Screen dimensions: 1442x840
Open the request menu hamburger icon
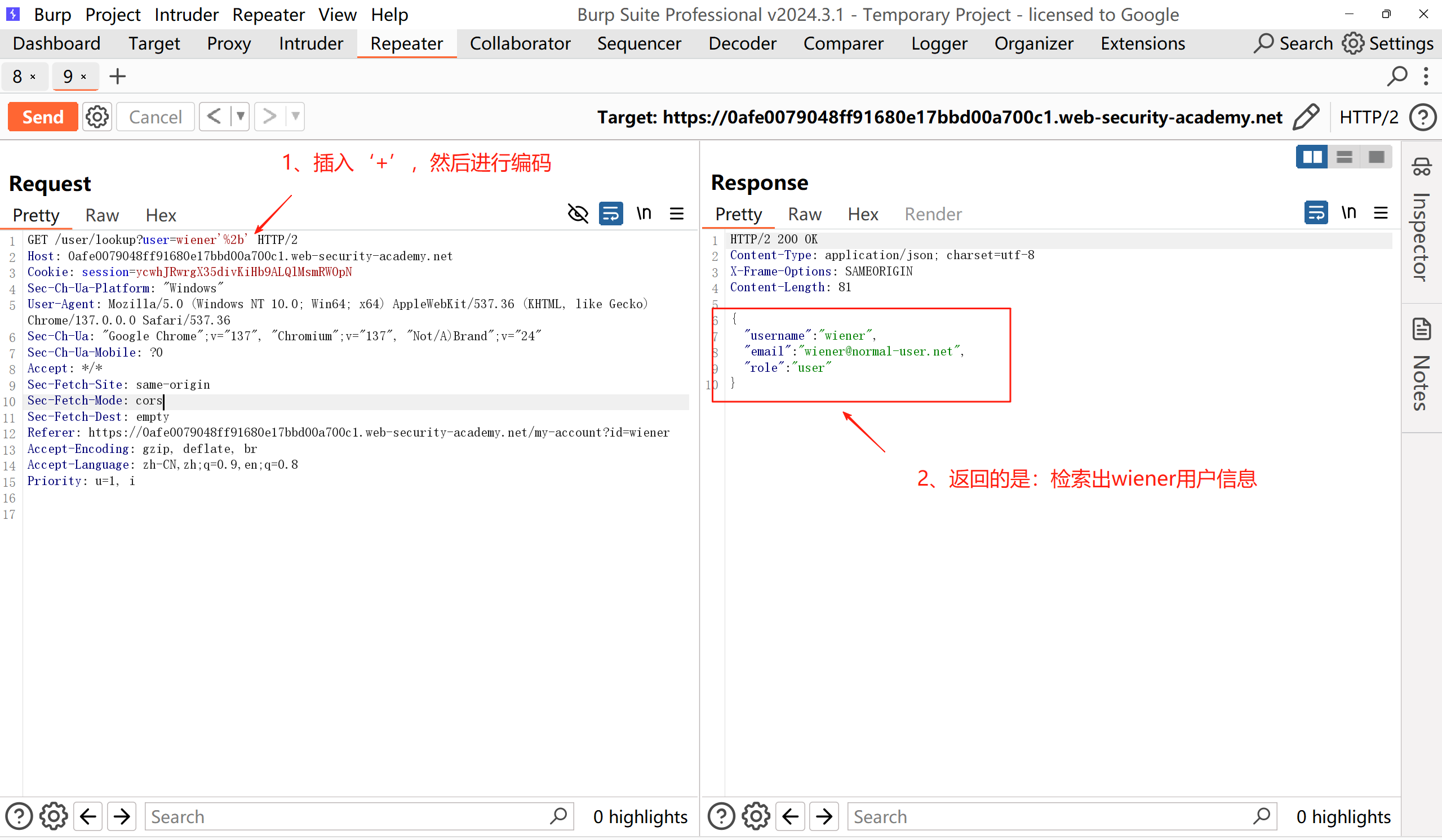click(676, 214)
